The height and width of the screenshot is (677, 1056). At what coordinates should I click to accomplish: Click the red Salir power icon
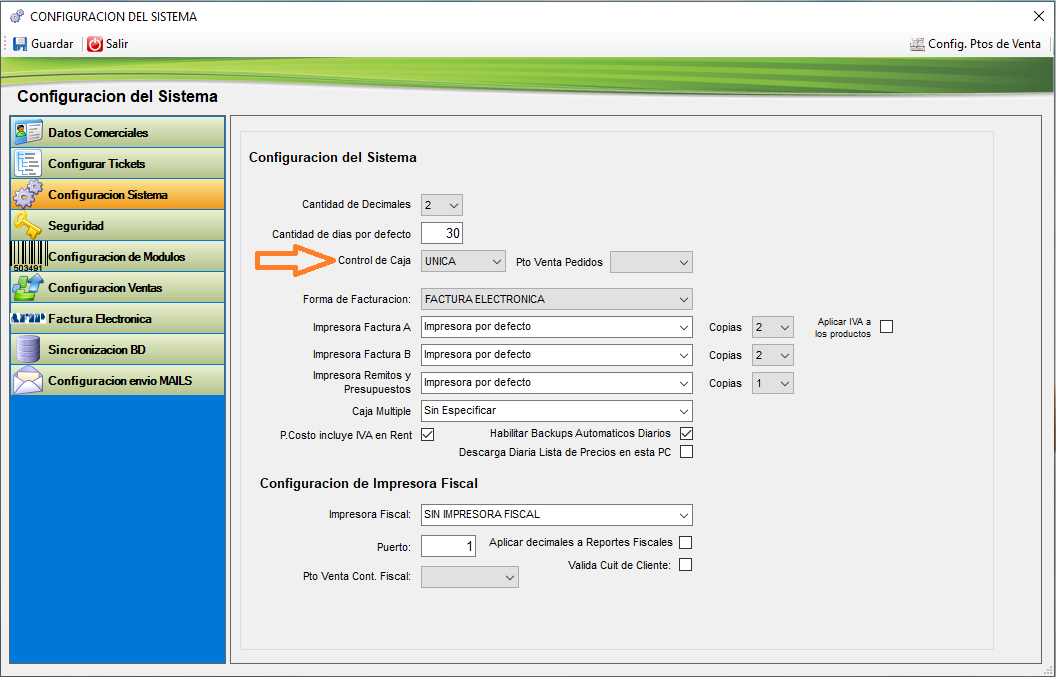[x=95, y=44]
